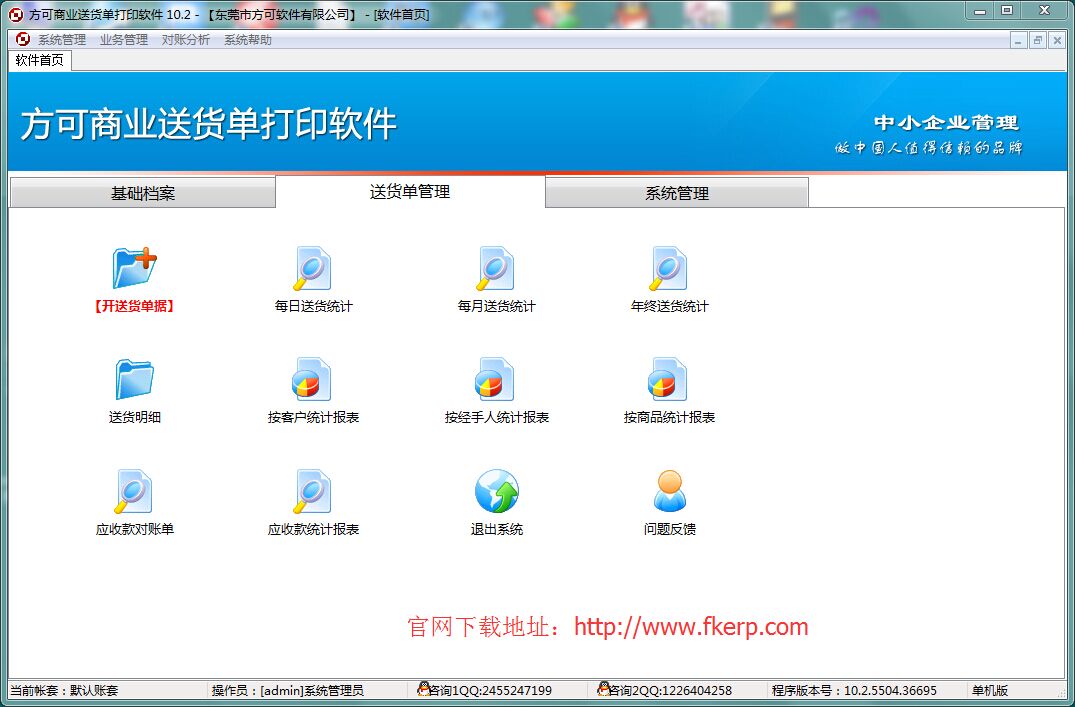
Task: Select the 软件首页 document tab
Action: (40, 60)
